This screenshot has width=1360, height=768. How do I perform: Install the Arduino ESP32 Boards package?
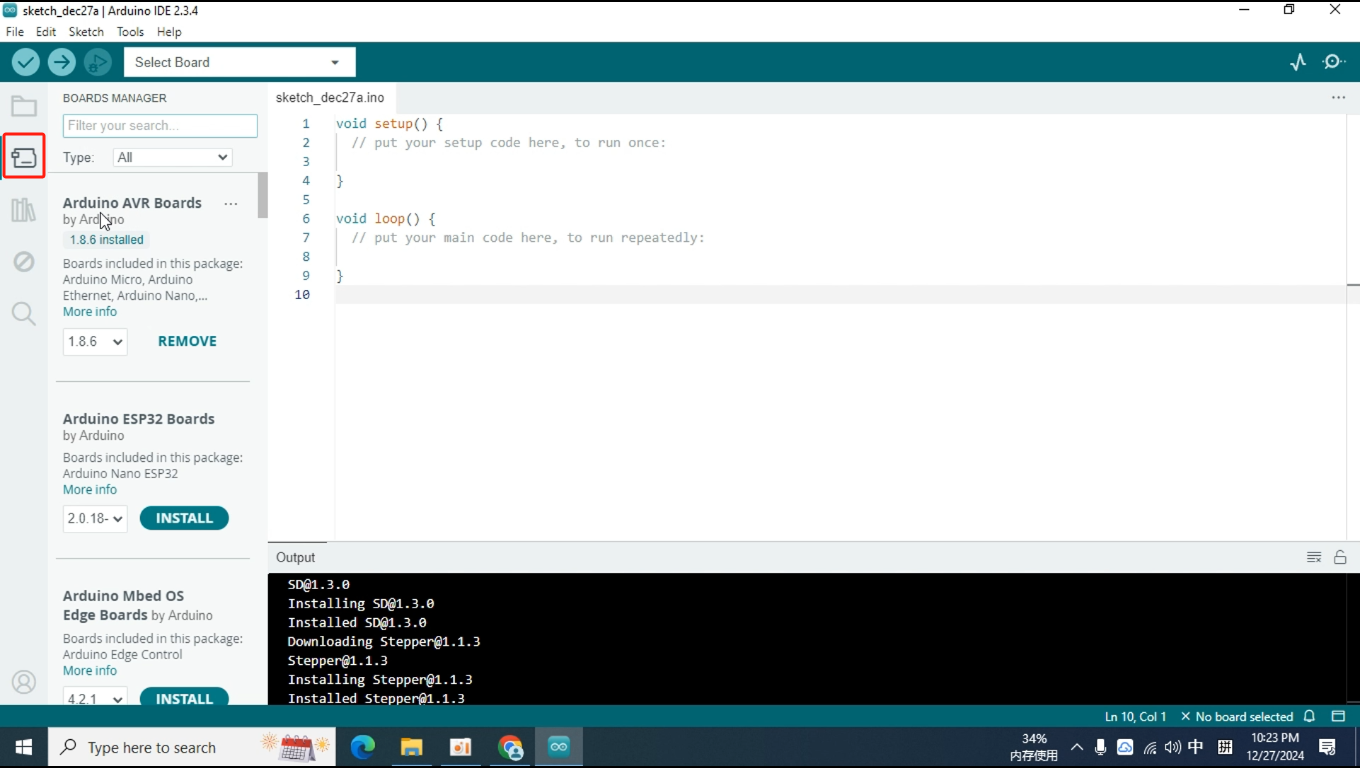point(184,518)
